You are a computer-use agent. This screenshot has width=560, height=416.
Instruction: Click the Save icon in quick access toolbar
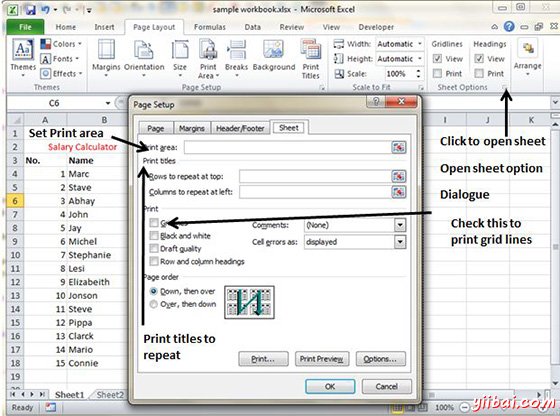30,9
